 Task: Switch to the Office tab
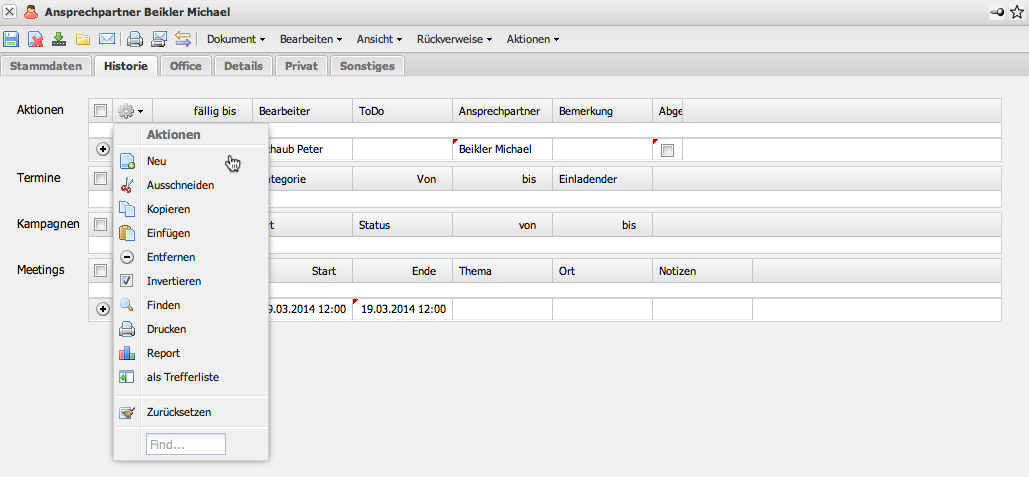[186, 66]
